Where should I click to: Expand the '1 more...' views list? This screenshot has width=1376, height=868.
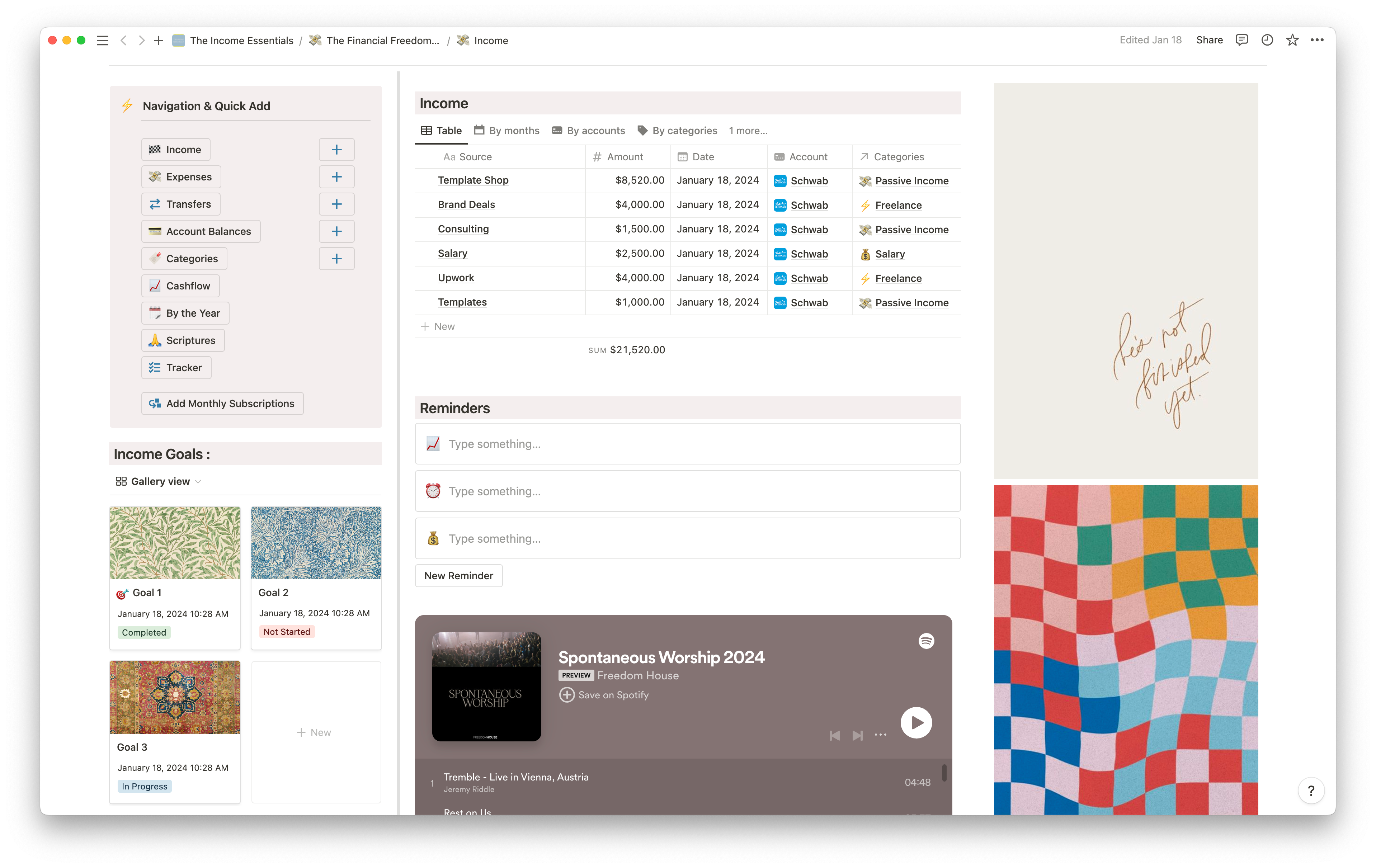point(748,131)
